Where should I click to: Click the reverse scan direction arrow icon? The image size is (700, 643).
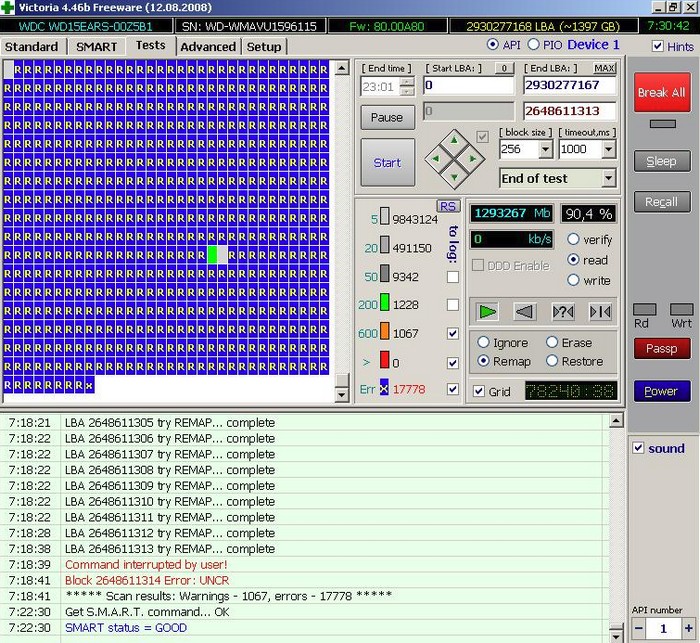click(x=525, y=312)
